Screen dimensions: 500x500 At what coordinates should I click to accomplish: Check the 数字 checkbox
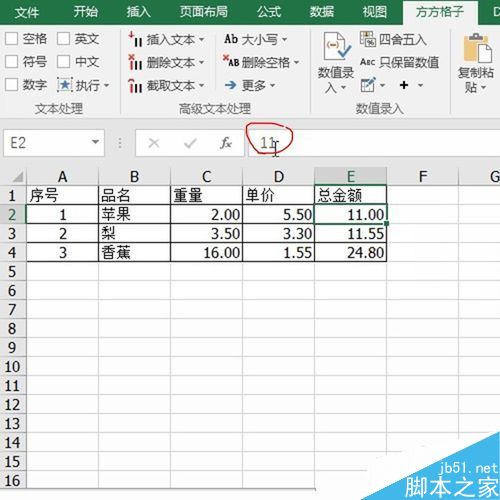point(11,85)
